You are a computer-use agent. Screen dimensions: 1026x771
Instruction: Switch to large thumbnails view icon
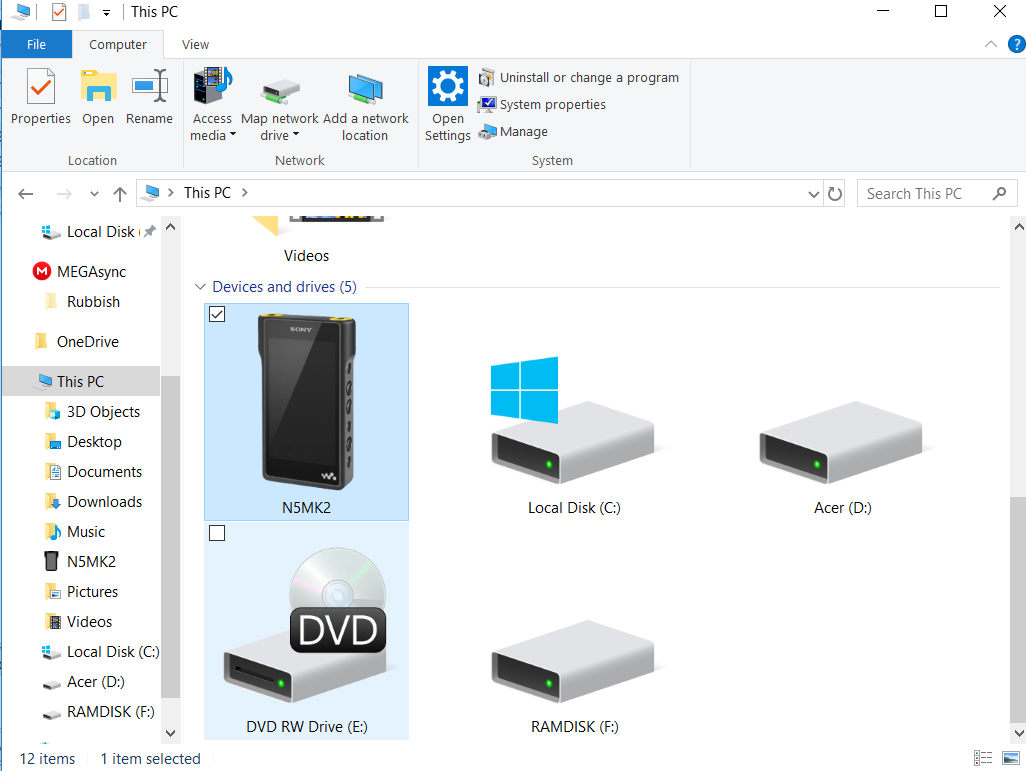tap(1011, 758)
